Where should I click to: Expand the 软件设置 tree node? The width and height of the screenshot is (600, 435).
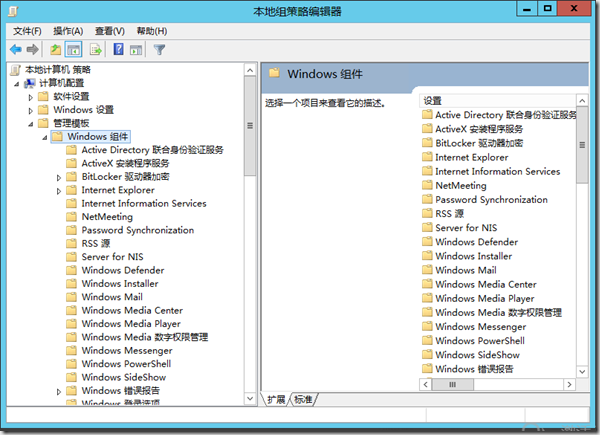[31, 96]
